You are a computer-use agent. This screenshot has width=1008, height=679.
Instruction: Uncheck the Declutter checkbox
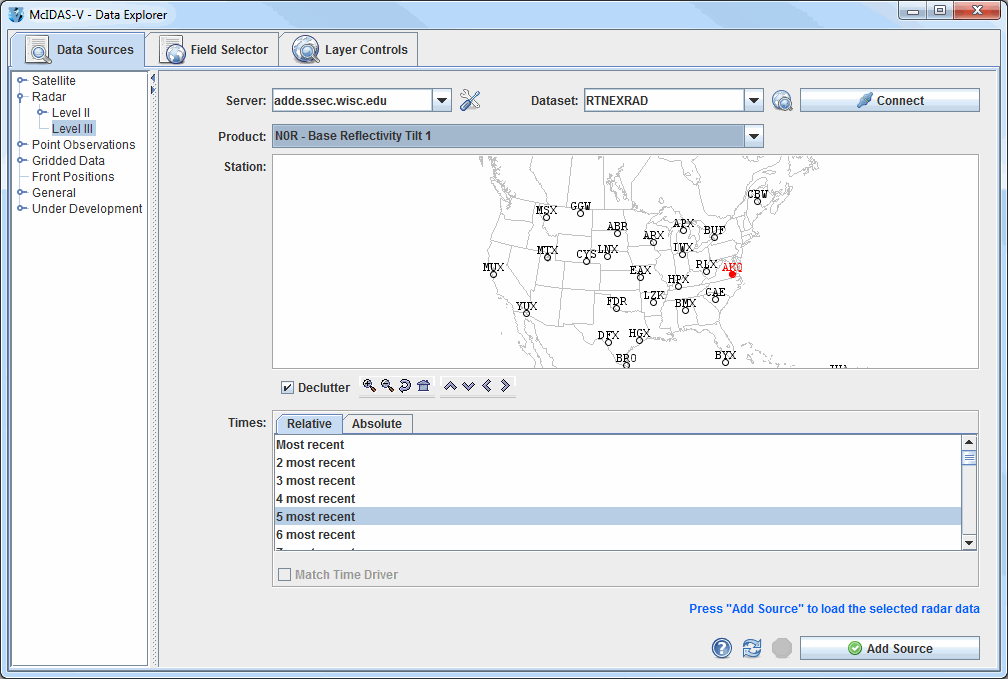tap(287, 388)
